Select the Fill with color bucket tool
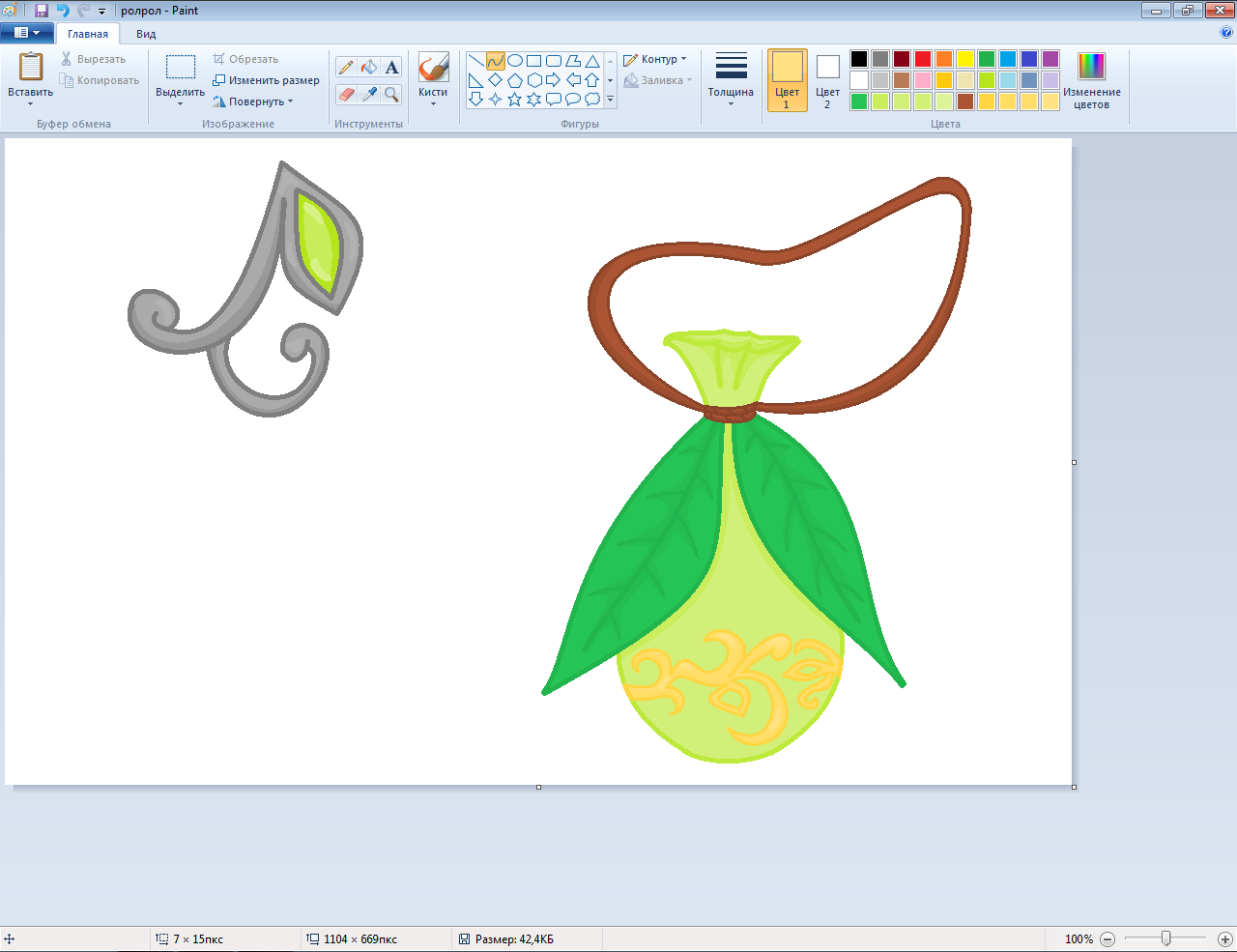Viewport: 1237px width, 952px height. tap(369, 67)
